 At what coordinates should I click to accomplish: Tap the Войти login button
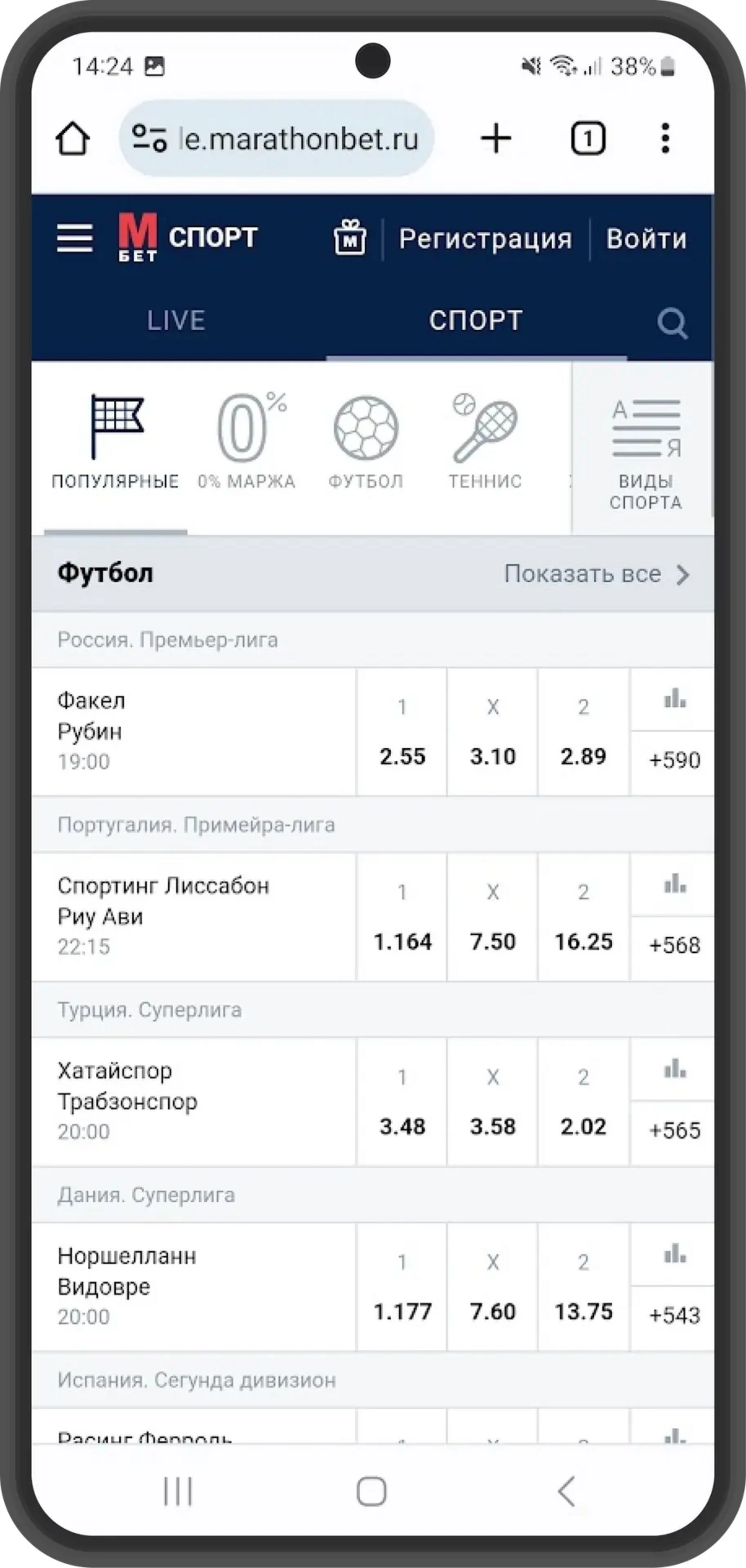(x=646, y=239)
